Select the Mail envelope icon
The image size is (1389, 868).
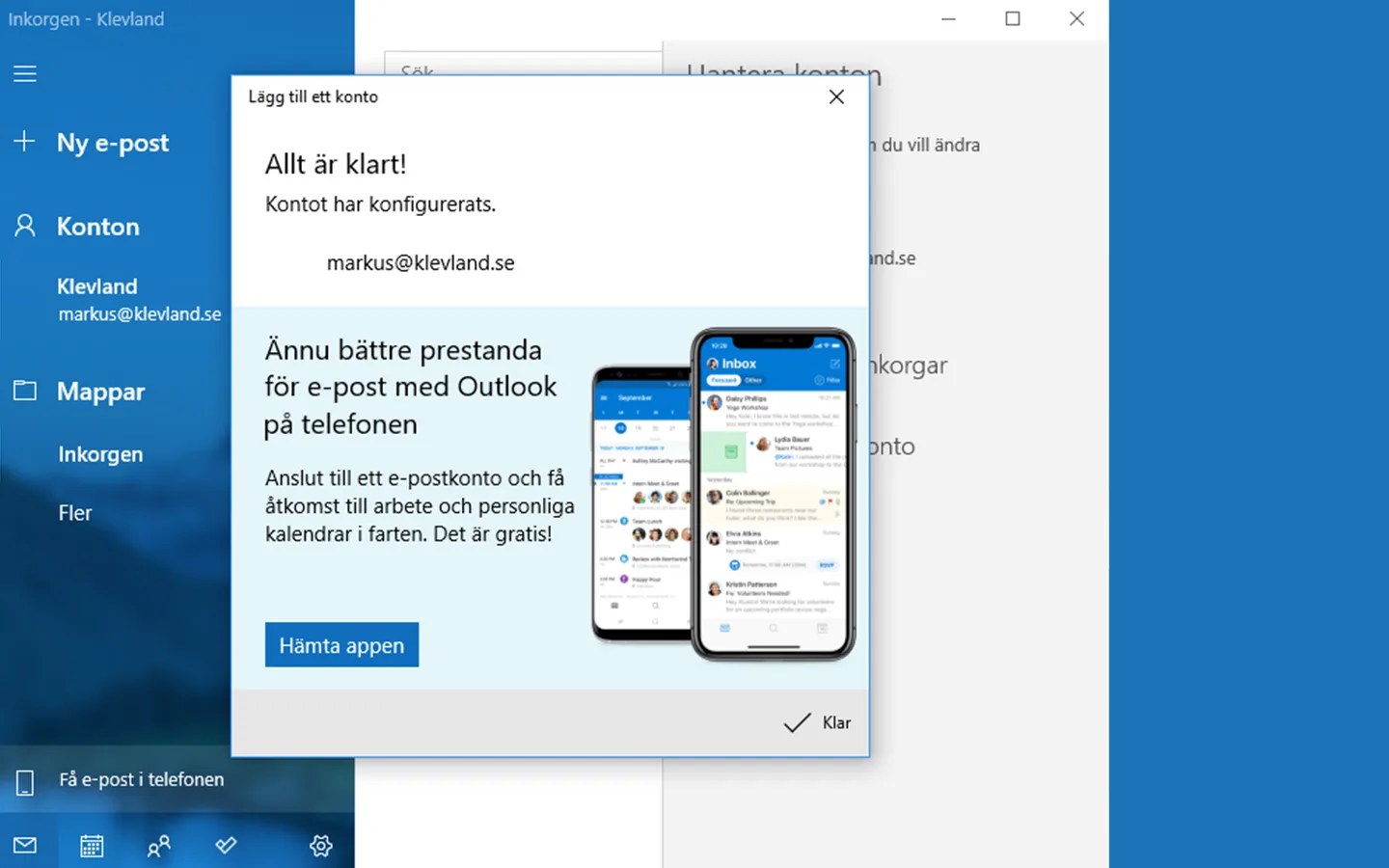click(x=24, y=845)
